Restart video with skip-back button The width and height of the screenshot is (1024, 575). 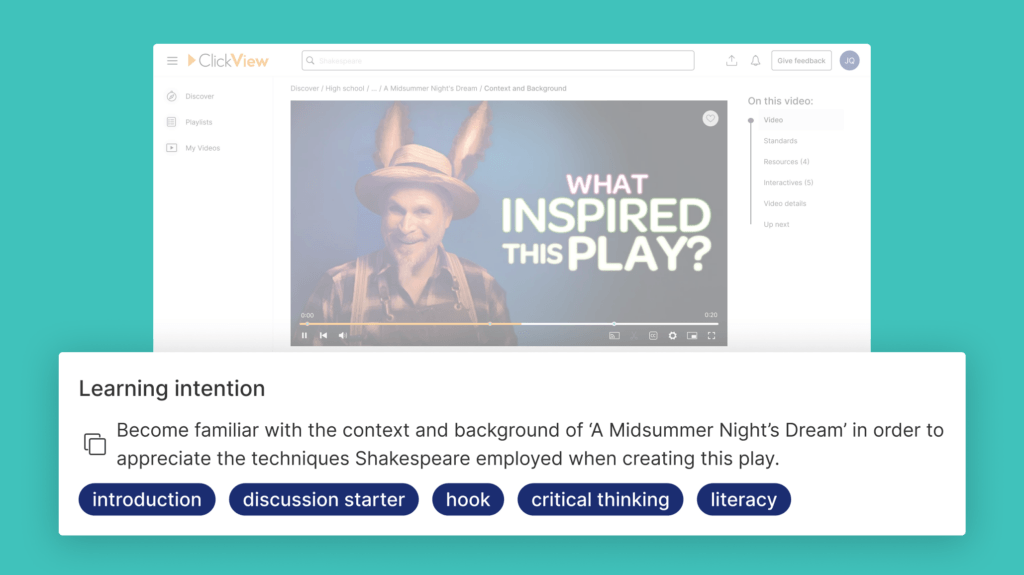click(323, 336)
